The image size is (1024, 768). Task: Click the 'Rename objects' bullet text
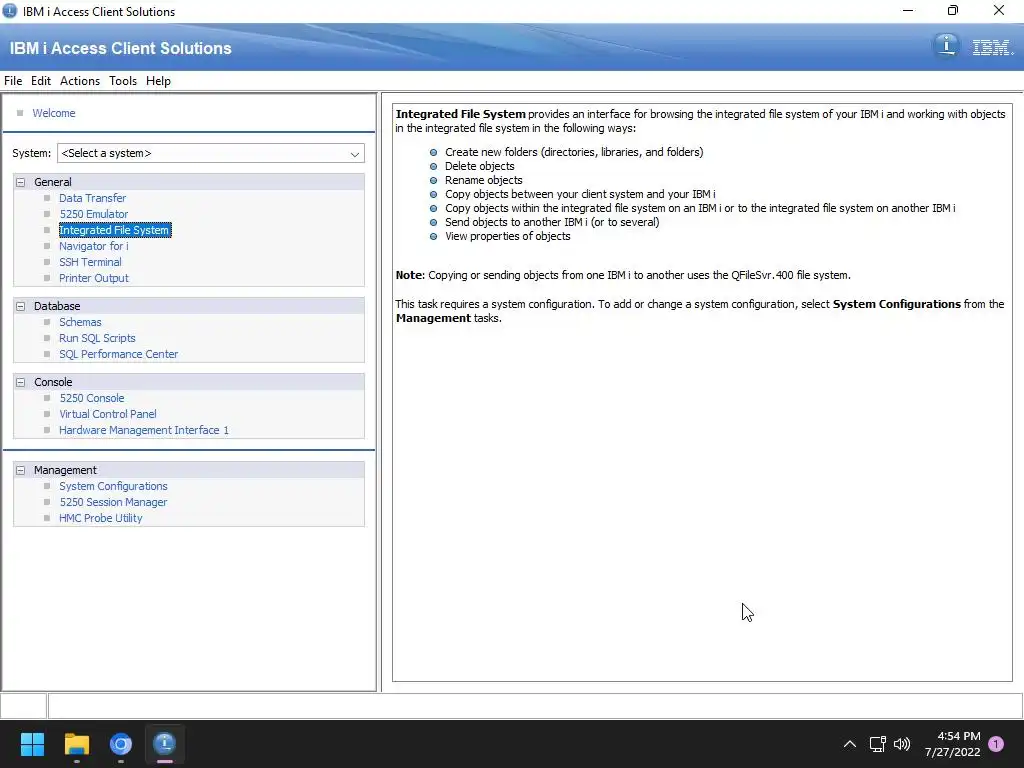(483, 180)
